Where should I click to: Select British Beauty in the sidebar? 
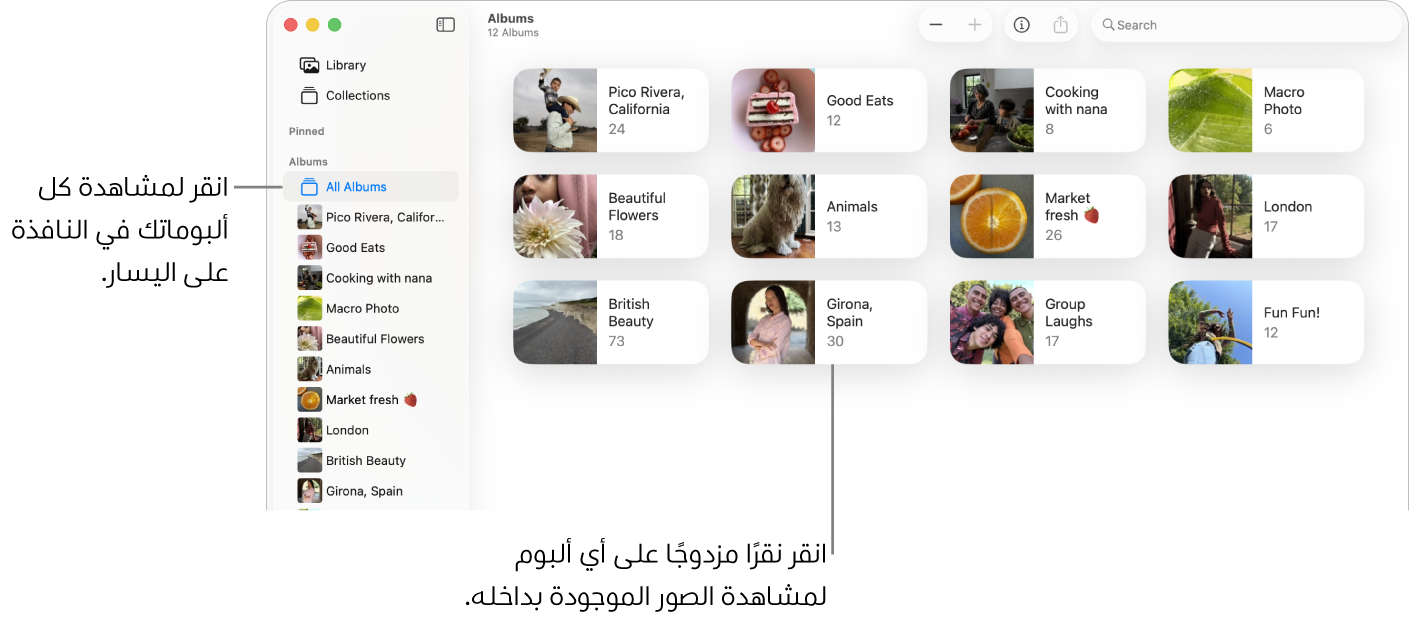(x=371, y=461)
